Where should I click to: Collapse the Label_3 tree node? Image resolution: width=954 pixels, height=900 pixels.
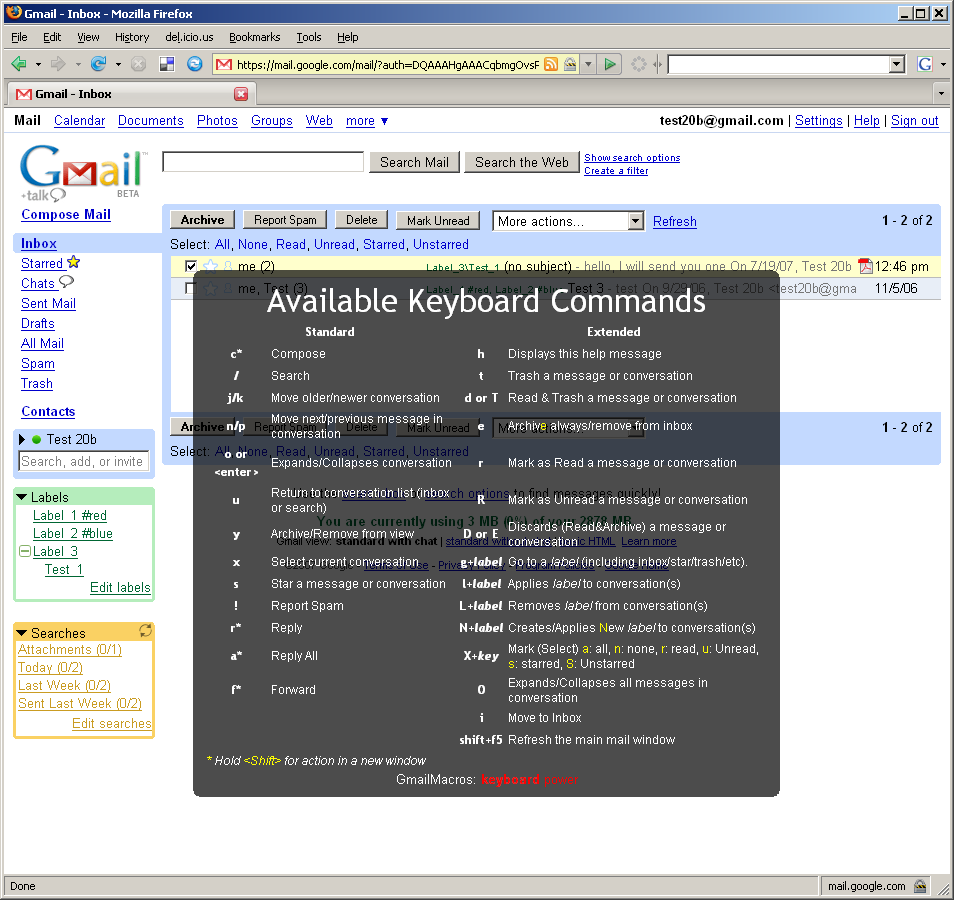[25, 551]
